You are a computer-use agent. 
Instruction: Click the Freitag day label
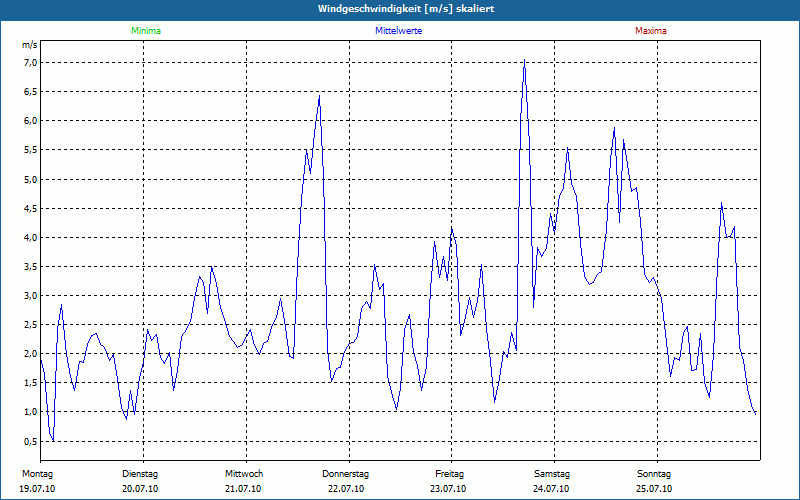click(x=449, y=474)
